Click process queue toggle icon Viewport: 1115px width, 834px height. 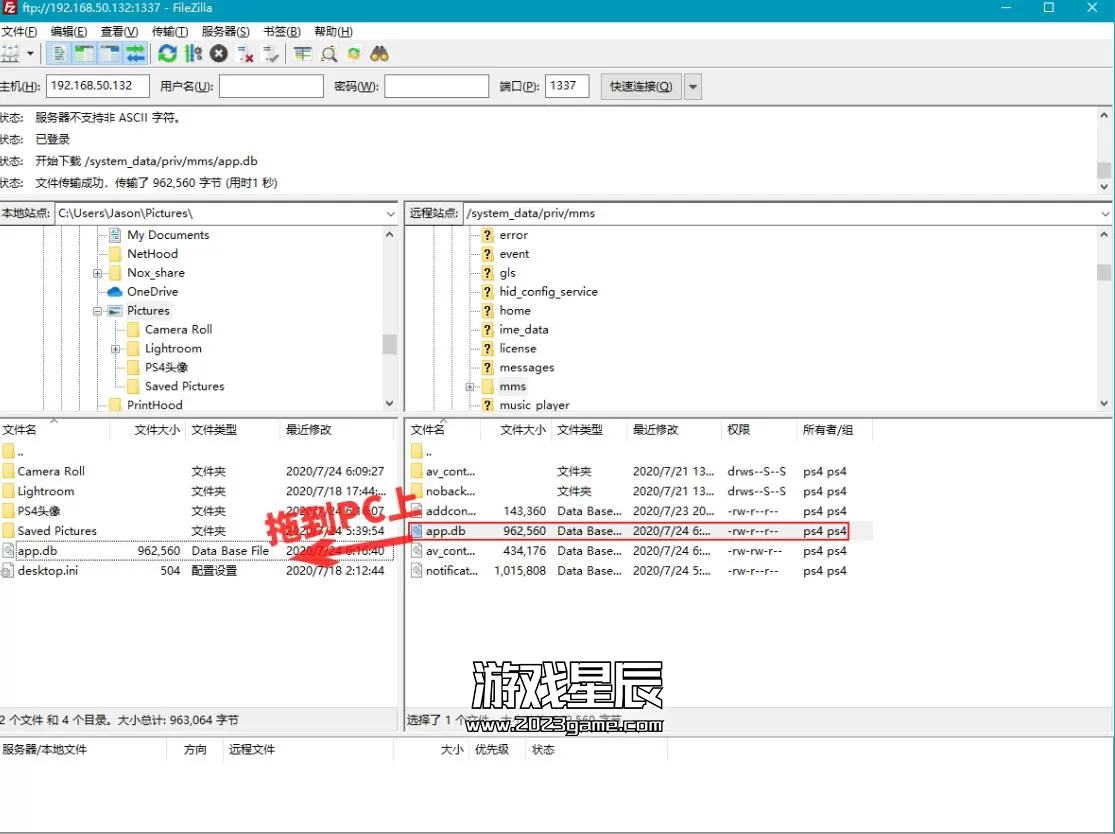193,54
